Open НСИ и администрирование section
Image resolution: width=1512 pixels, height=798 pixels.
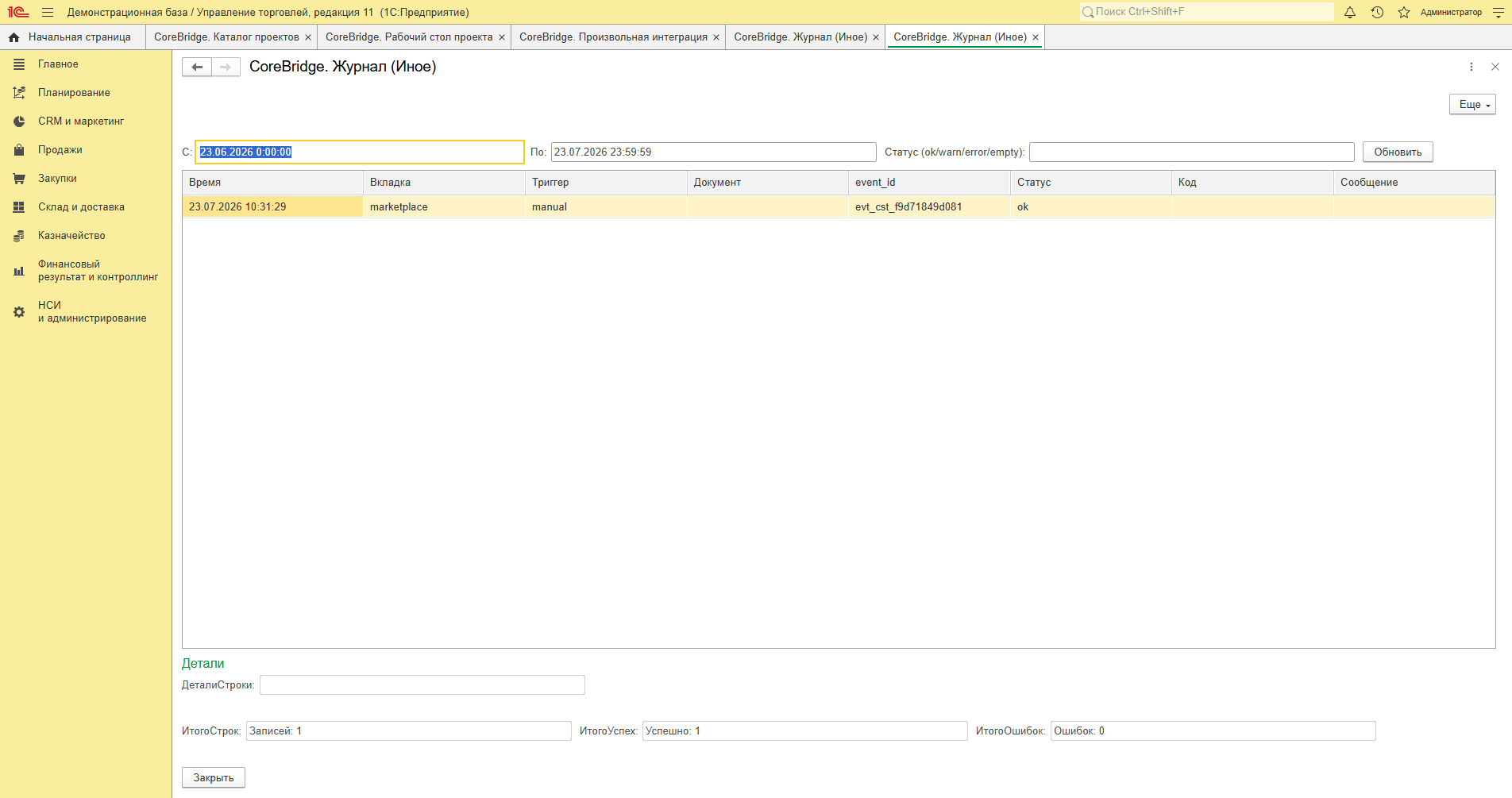(92, 312)
